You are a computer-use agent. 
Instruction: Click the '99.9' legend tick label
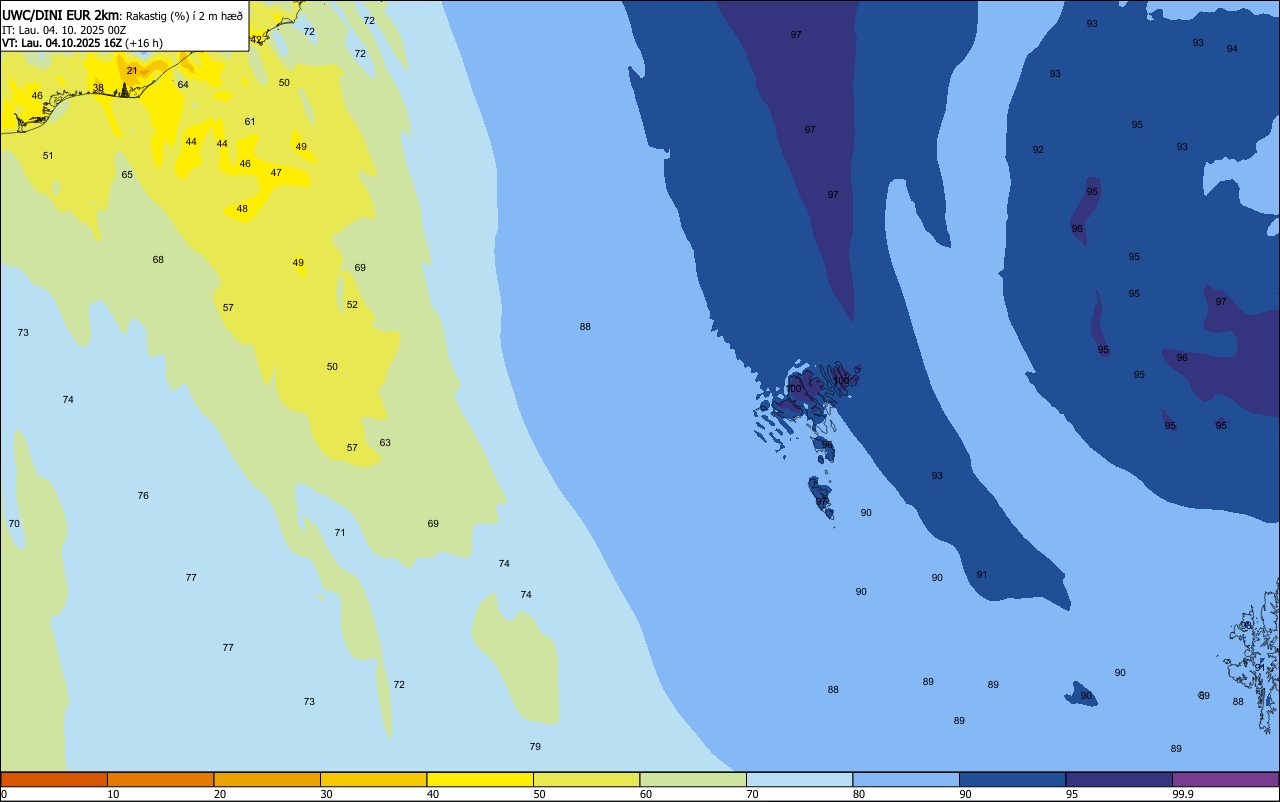[1183, 794]
